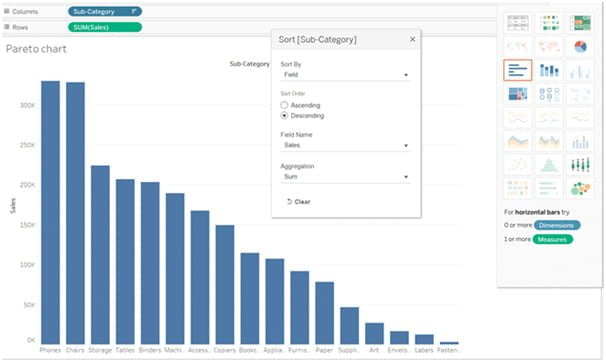Screen dimensions: 606x362
Task: Click the 'Sub-Category' column header label
Action: (250, 64)
